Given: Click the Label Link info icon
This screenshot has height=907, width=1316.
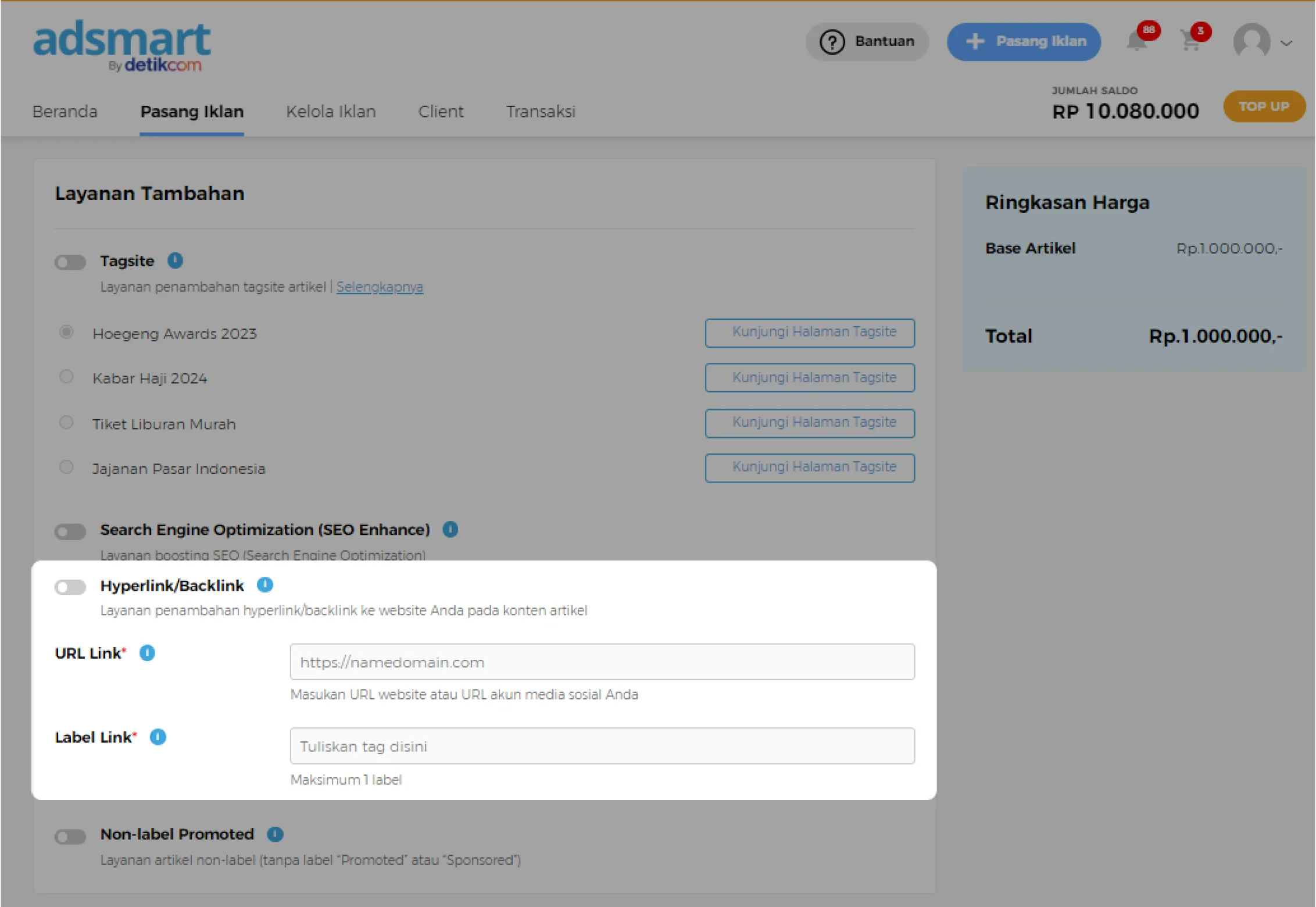Looking at the screenshot, I should click(x=158, y=737).
